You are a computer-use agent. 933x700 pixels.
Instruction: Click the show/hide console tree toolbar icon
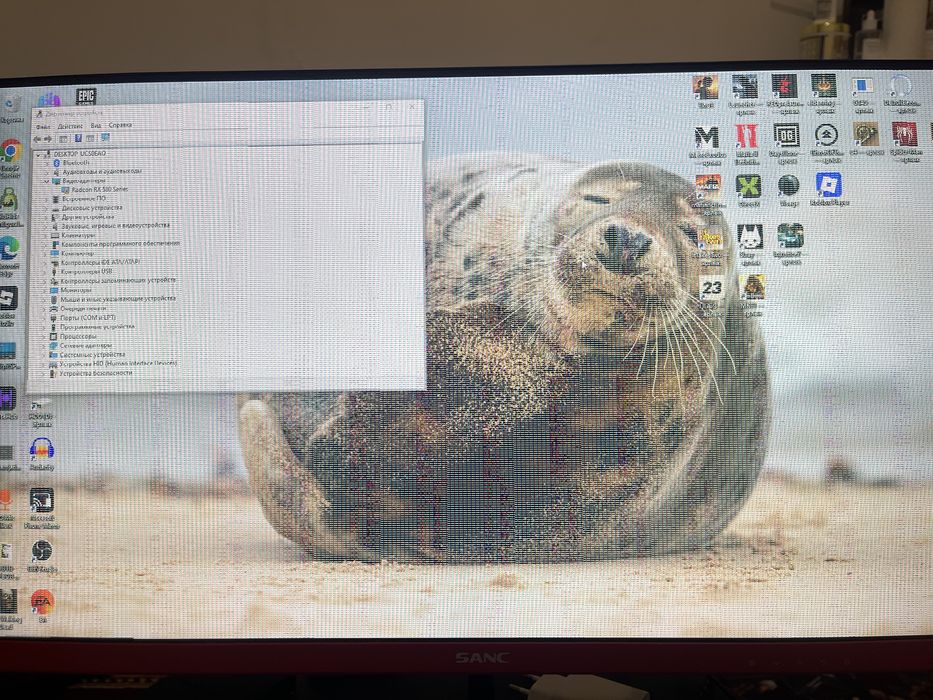click(64, 139)
